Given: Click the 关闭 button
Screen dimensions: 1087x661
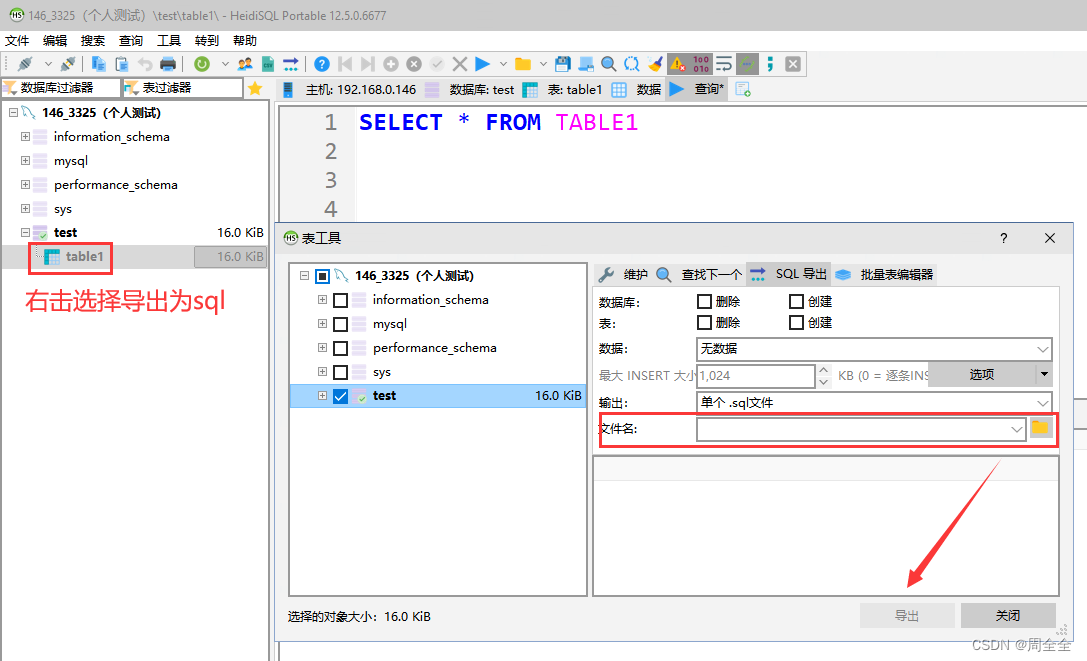Looking at the screenshot, I should [x=1008, y=615].
